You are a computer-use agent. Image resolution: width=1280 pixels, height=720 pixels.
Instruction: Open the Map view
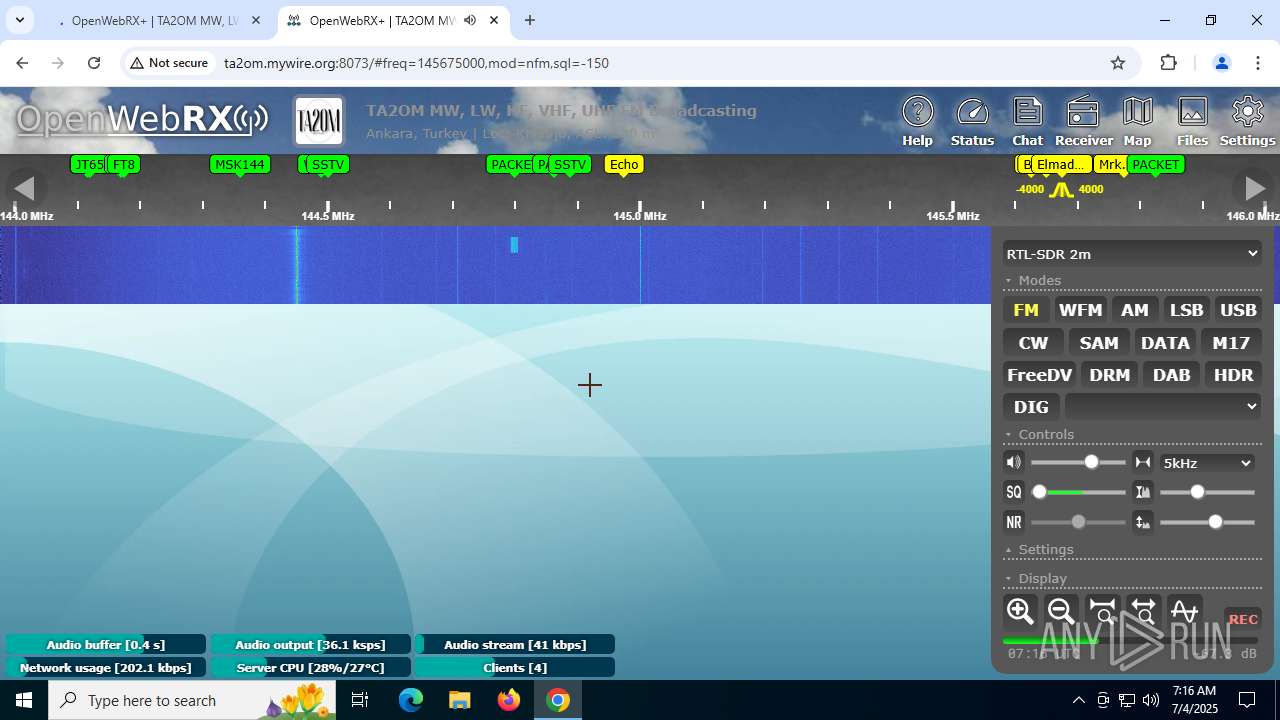[x=1138, y=122]
